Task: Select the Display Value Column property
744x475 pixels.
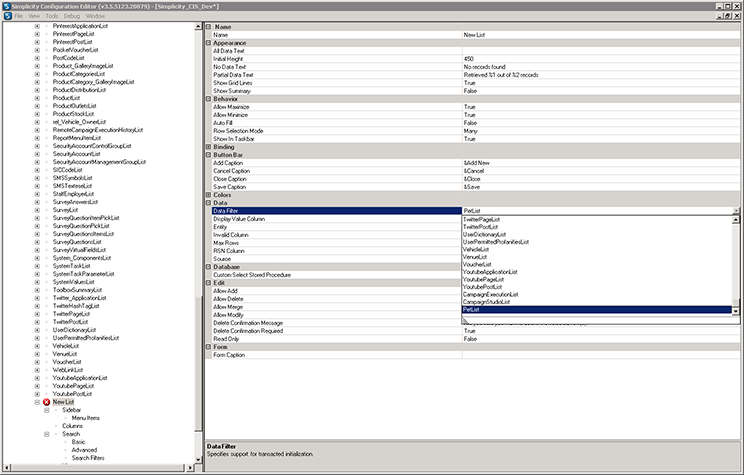Action: coord(336,219)
